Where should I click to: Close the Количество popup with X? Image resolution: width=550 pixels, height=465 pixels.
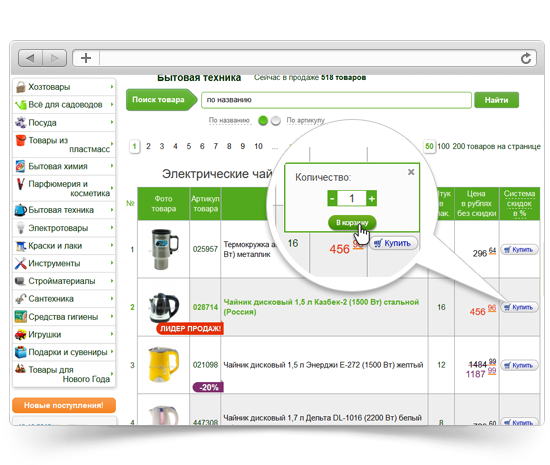411,172
